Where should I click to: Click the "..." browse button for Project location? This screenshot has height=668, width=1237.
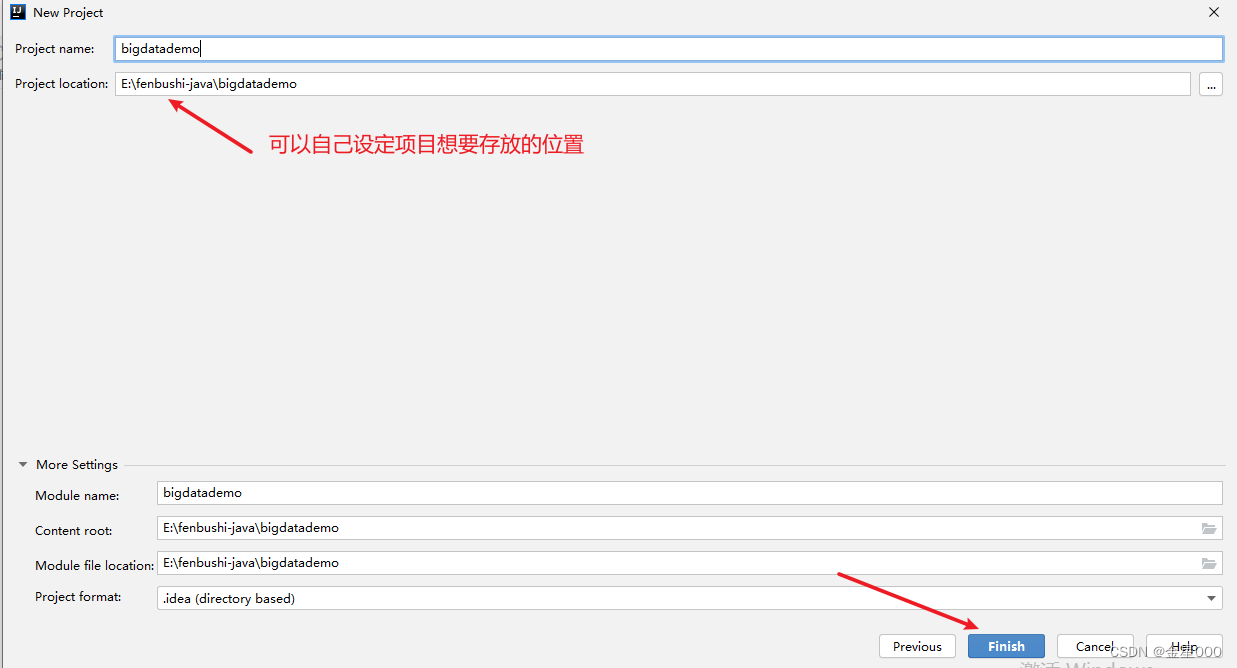pos(1211,84)
